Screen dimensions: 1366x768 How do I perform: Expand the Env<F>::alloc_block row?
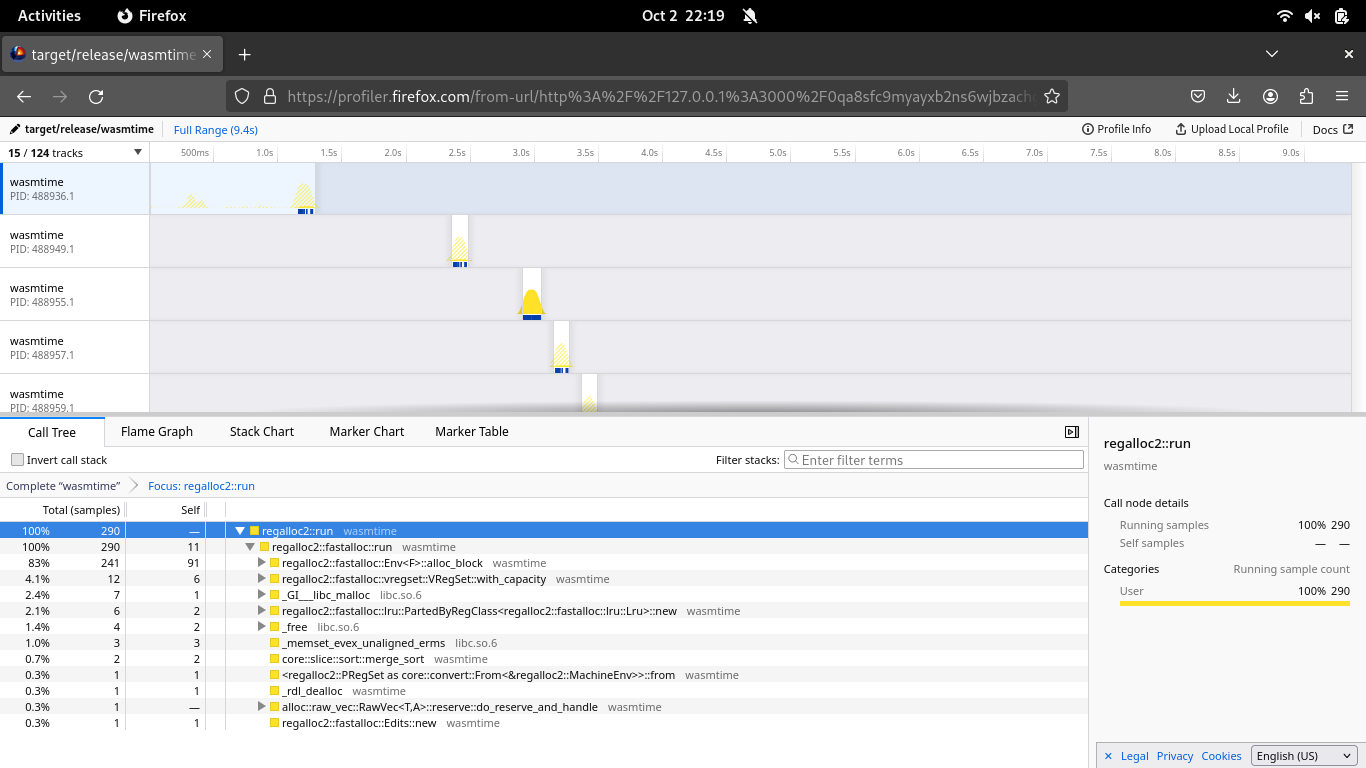[x=262, y=563]
